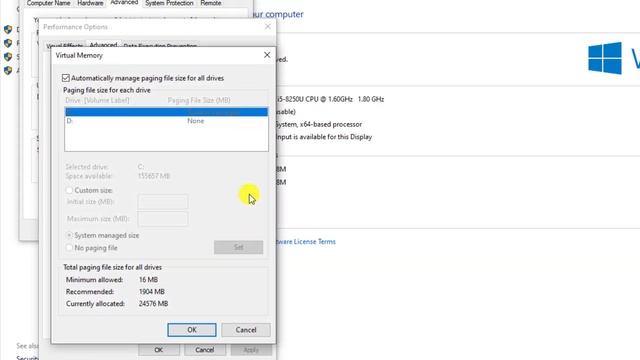Viewport: 640px width, 360px height.
Task: Click the first shield icon in sidebar
Action: 8,29
